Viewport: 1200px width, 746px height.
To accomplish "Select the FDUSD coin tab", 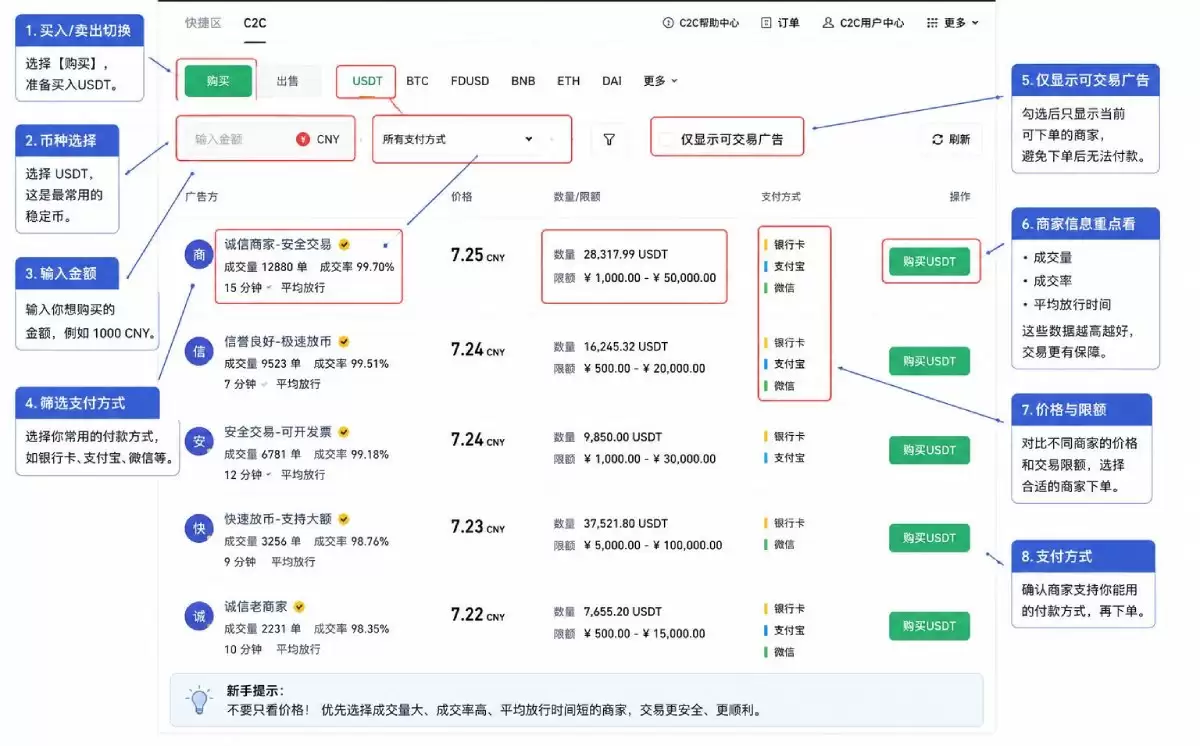I will click(x=470, y=81).
